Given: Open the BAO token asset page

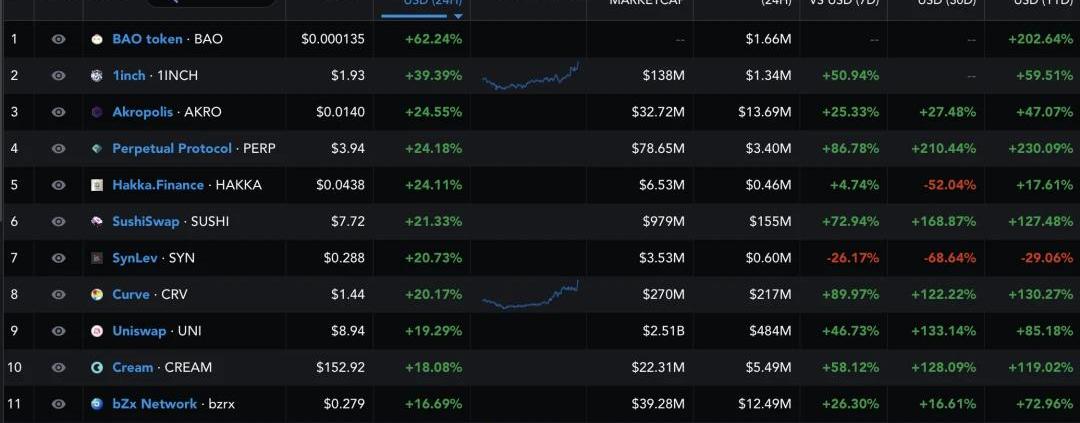Looking at the screenshot, I should coord(147,39).
